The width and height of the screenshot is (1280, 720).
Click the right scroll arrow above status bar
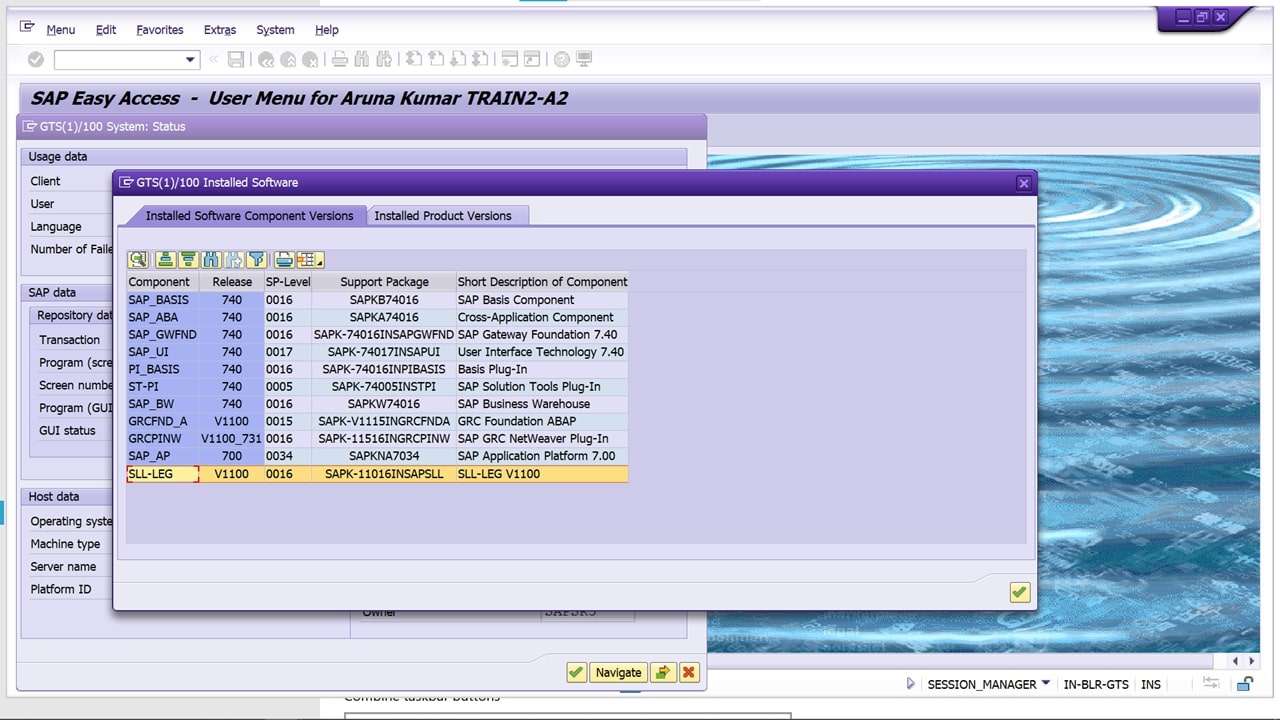click(x=1251, y=661)
